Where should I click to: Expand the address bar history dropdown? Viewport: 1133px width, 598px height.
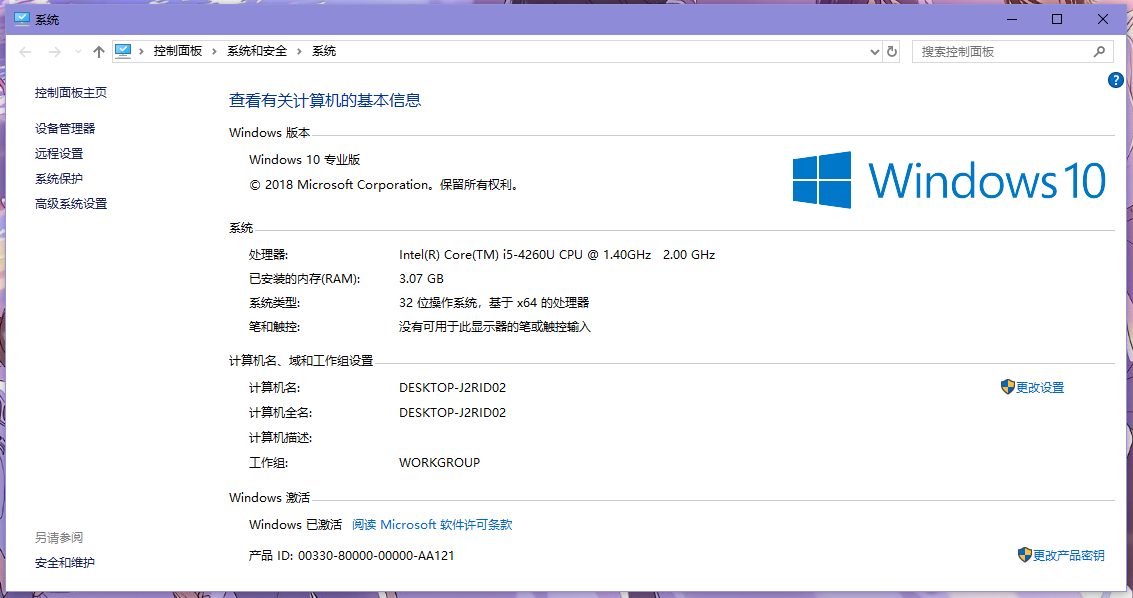[x=873, y=51]
